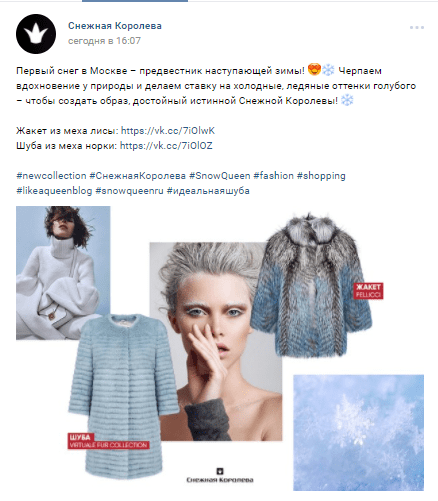The height and width of the screenshot is (501, 438).
Task: Open the post's three-dot options menu
Action: (x=417, y=27)
